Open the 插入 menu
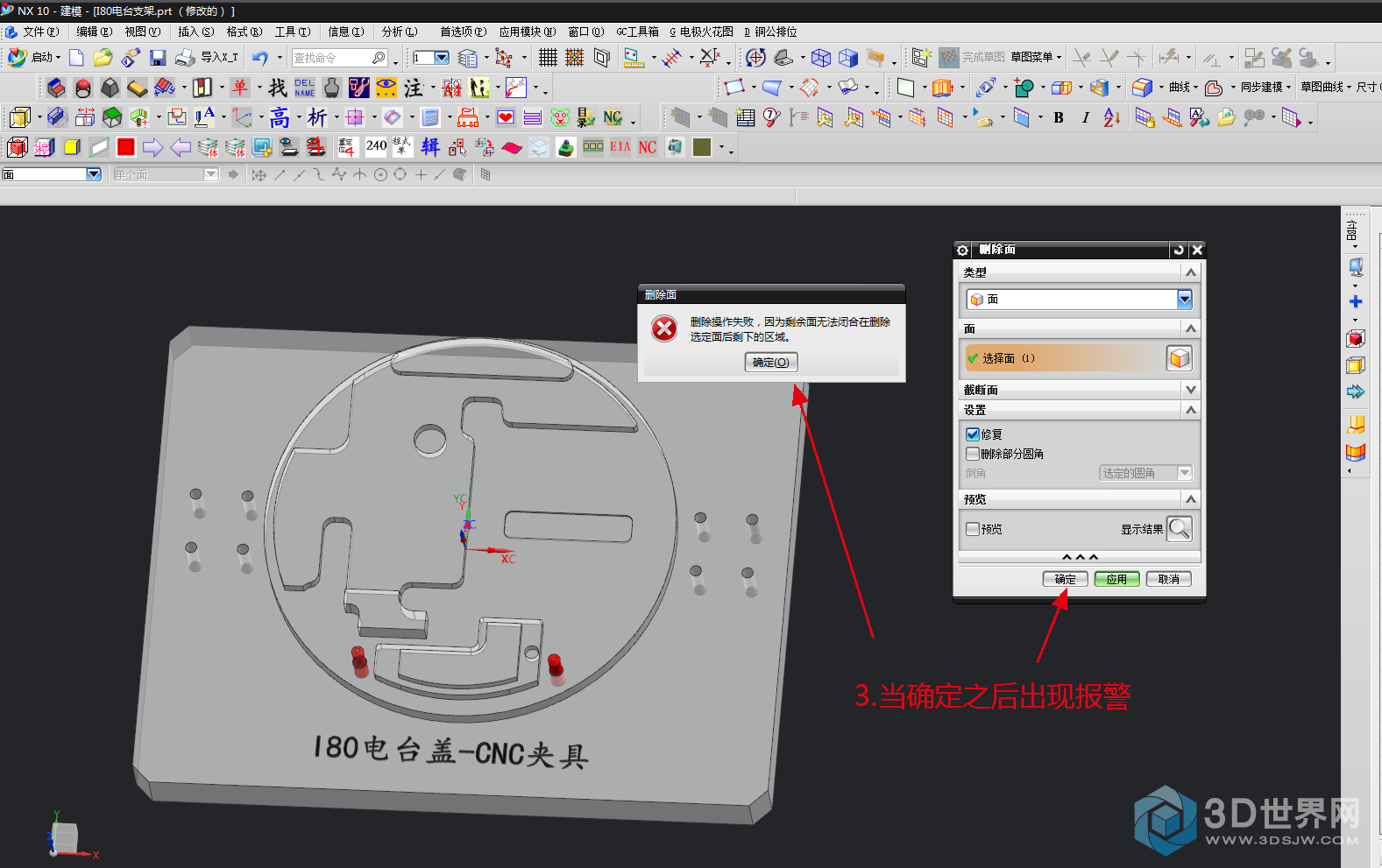 pyautogui.click(x=195, y=32)
